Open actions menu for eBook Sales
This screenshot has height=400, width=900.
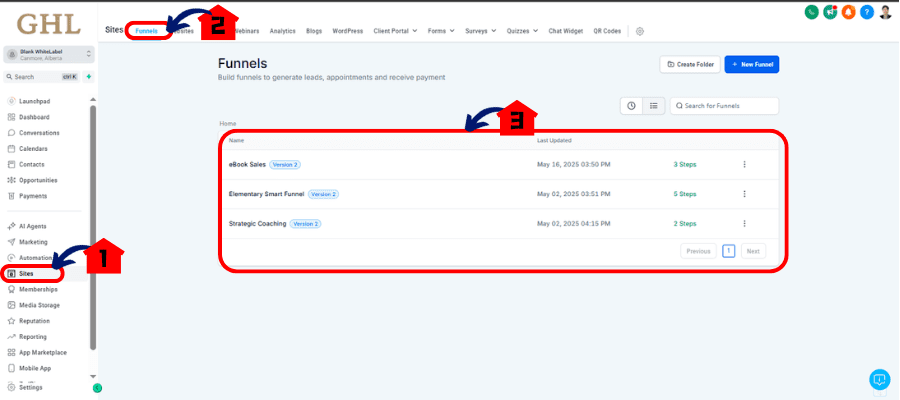(744, 164)
